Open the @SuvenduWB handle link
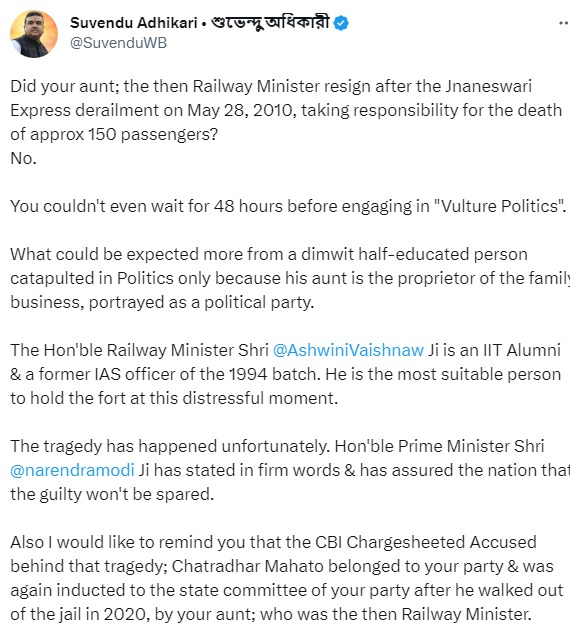Image resolution: width=570 pixels, height=640 pixels. tap(118, 43)
